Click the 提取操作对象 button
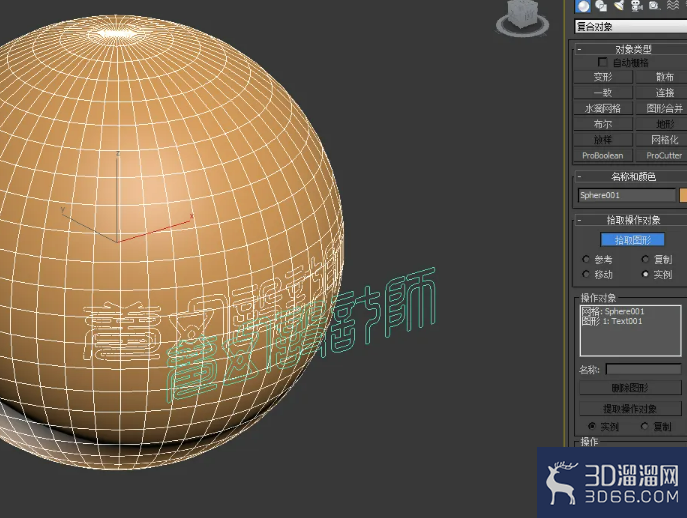Screen dimensions: 687x518 pos(630,408)
